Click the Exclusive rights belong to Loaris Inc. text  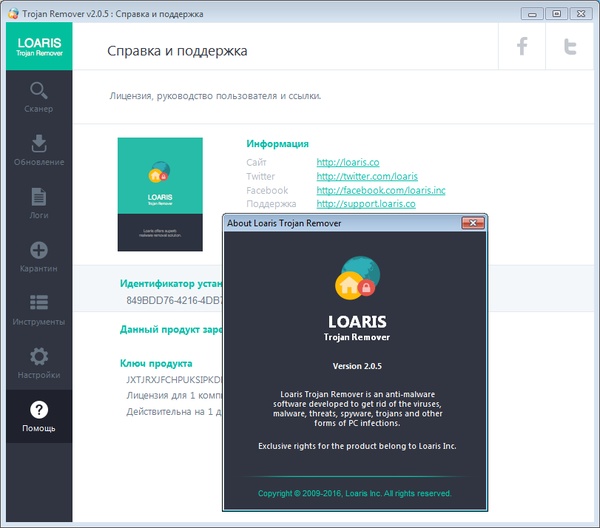pos(357,446)
